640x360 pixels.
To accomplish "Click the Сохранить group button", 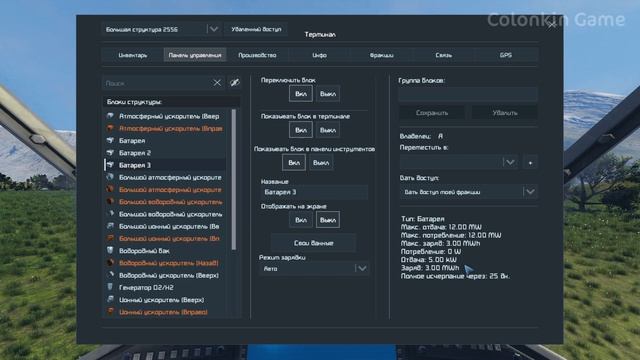I will pos(432,113).
